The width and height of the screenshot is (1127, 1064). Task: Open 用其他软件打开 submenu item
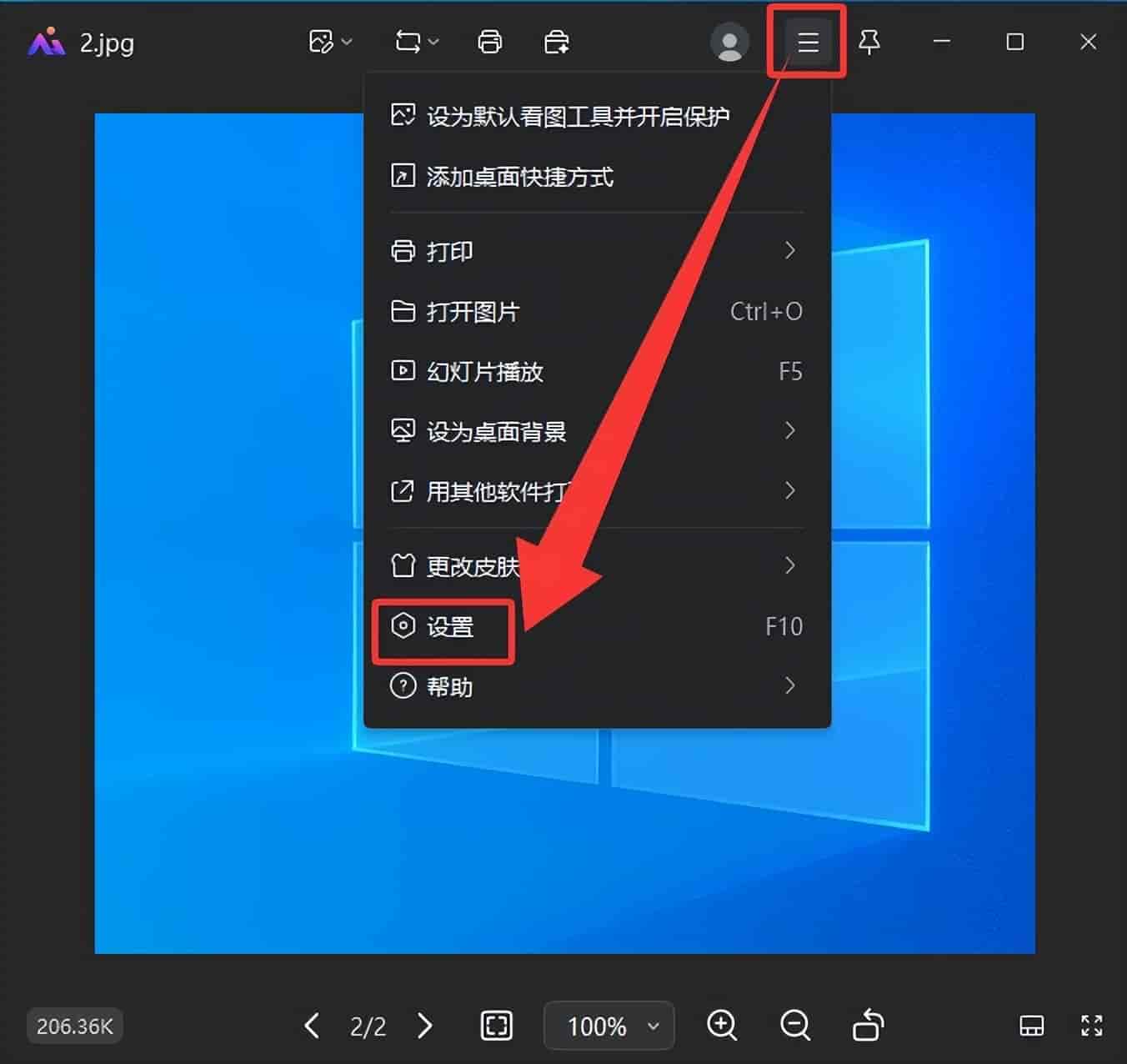coord(597,491)
